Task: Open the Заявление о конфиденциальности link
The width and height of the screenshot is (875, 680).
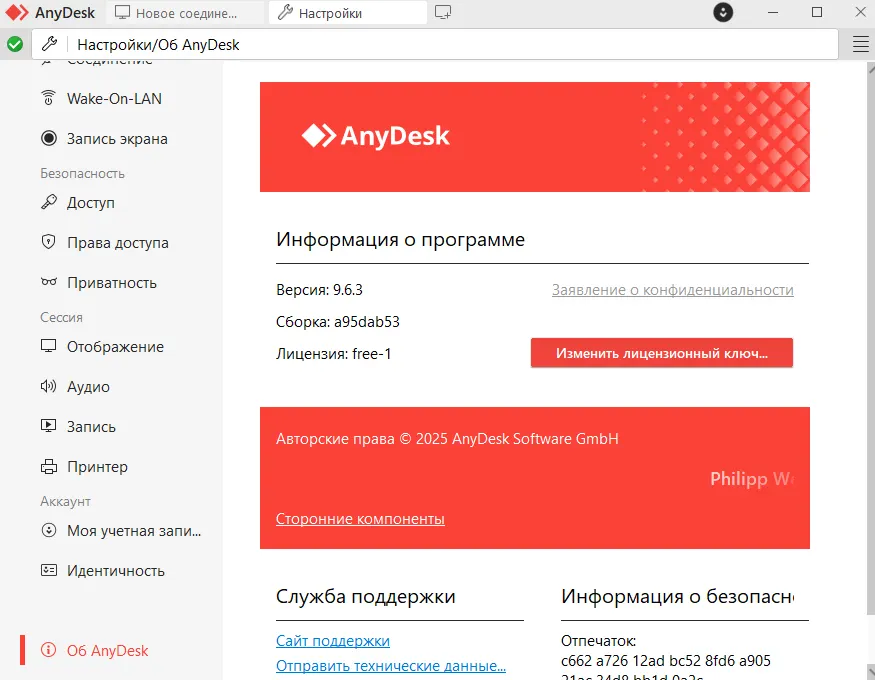Action: [672, 290]
